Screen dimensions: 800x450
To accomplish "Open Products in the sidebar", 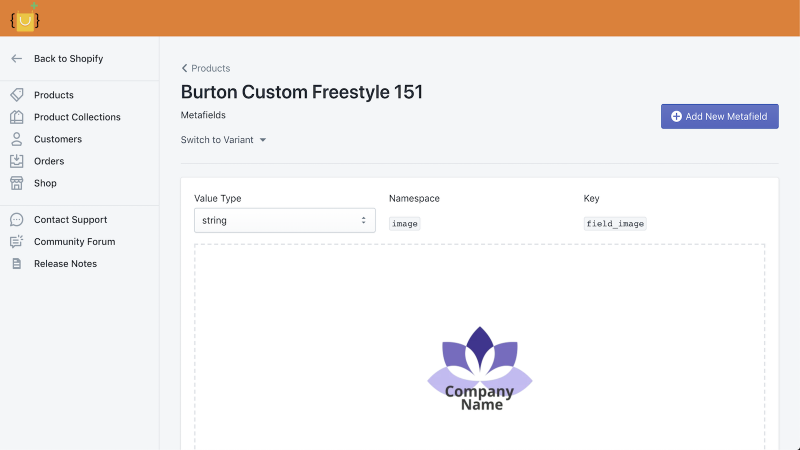I will 54,95.
